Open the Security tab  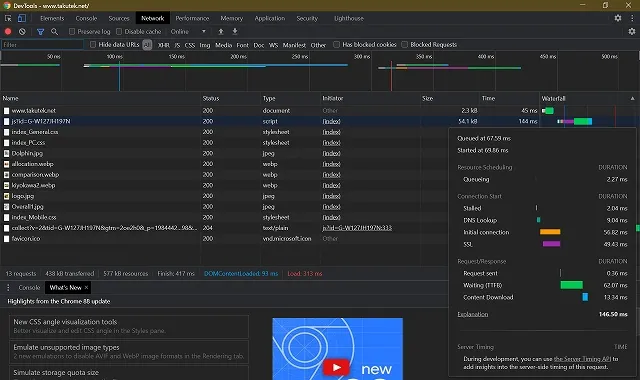coord(307,18)
